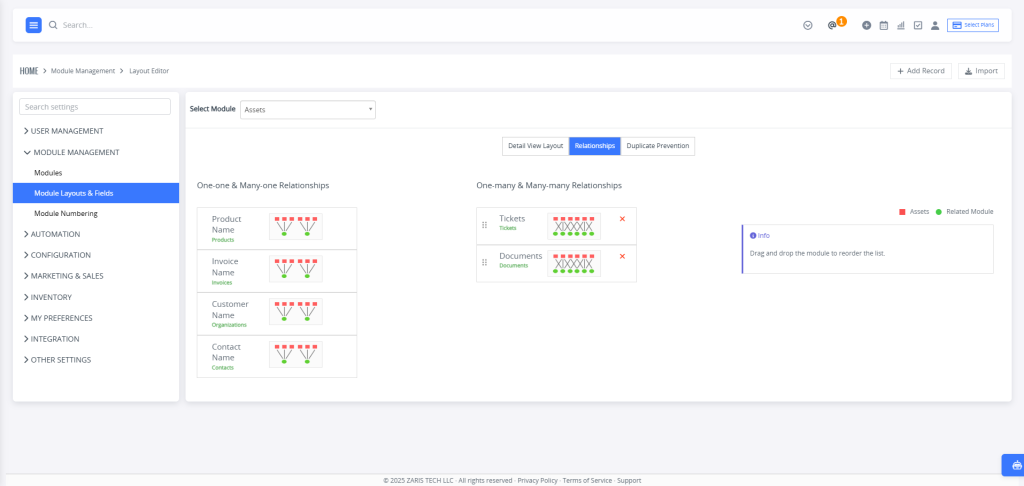Click the Search settings input field
The image size is (1024, 486).
point(95,106)
